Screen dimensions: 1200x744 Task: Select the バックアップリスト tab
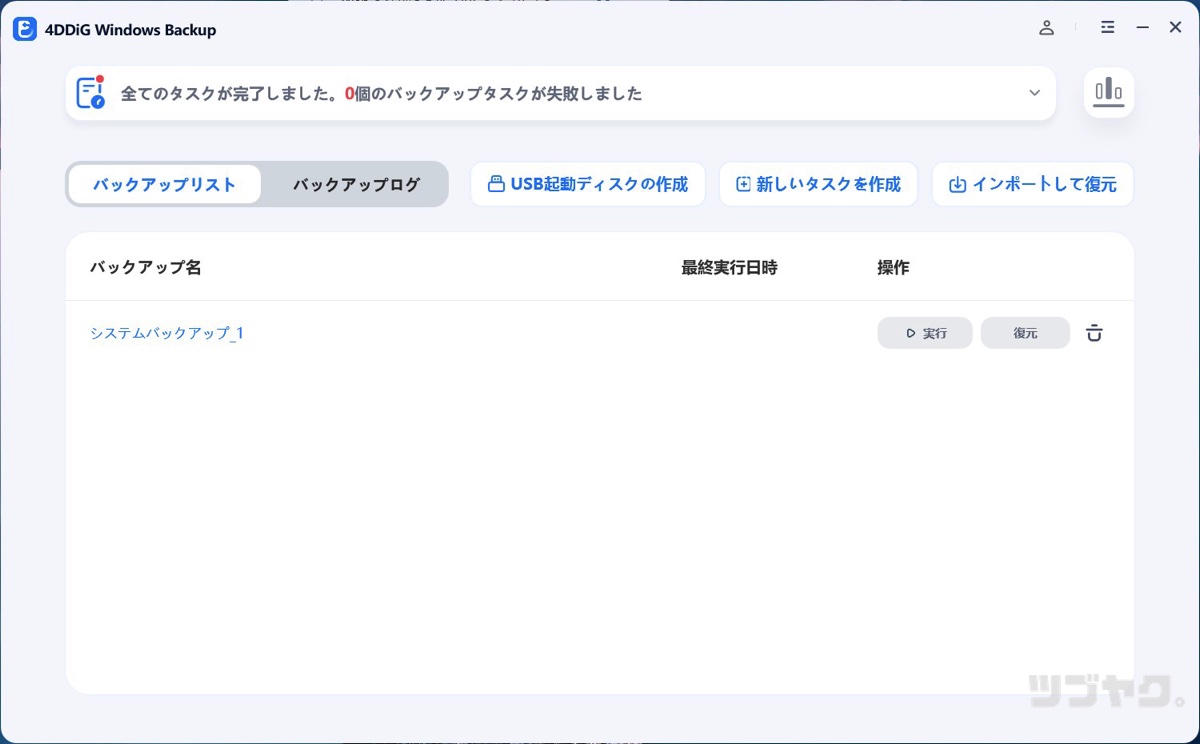[x=165, y=184]
